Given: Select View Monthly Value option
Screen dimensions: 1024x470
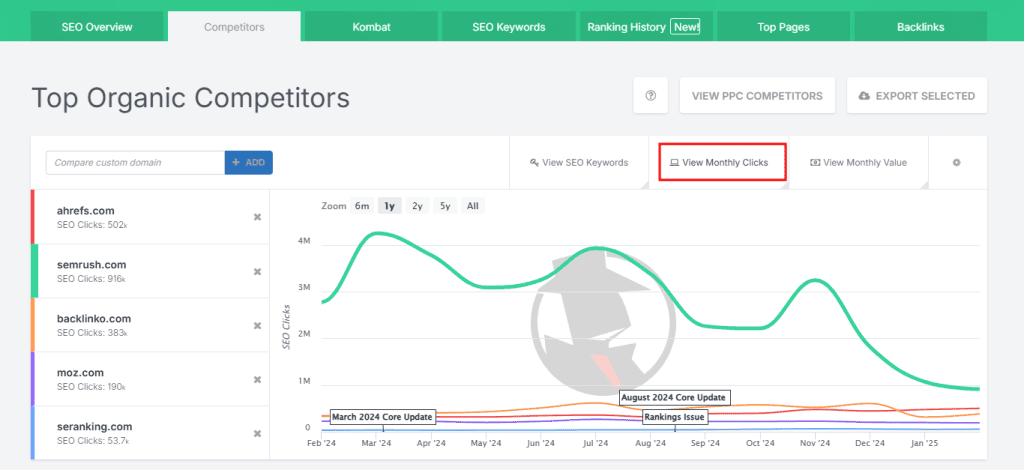Looking at the screenshot, I should pos(858,163).
